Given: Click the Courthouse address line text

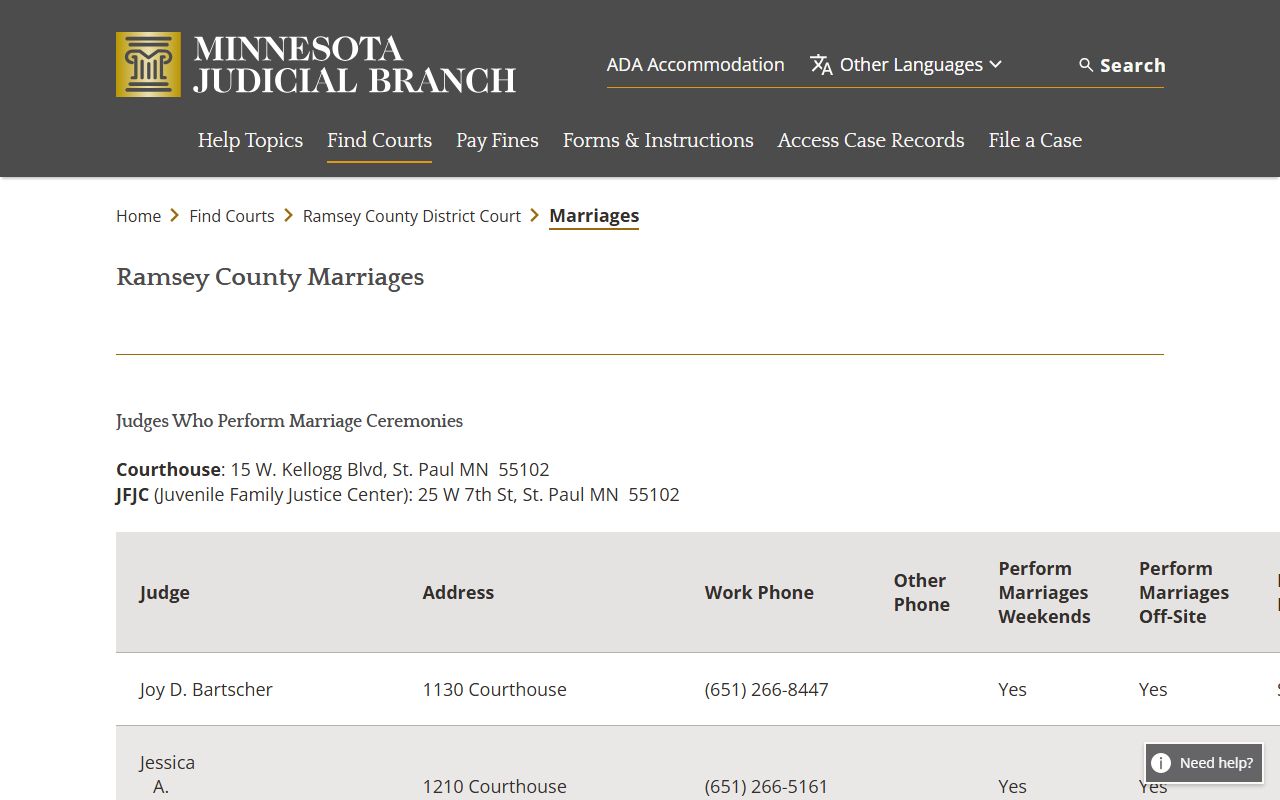Looking at the screenshot, I should 333,469.
